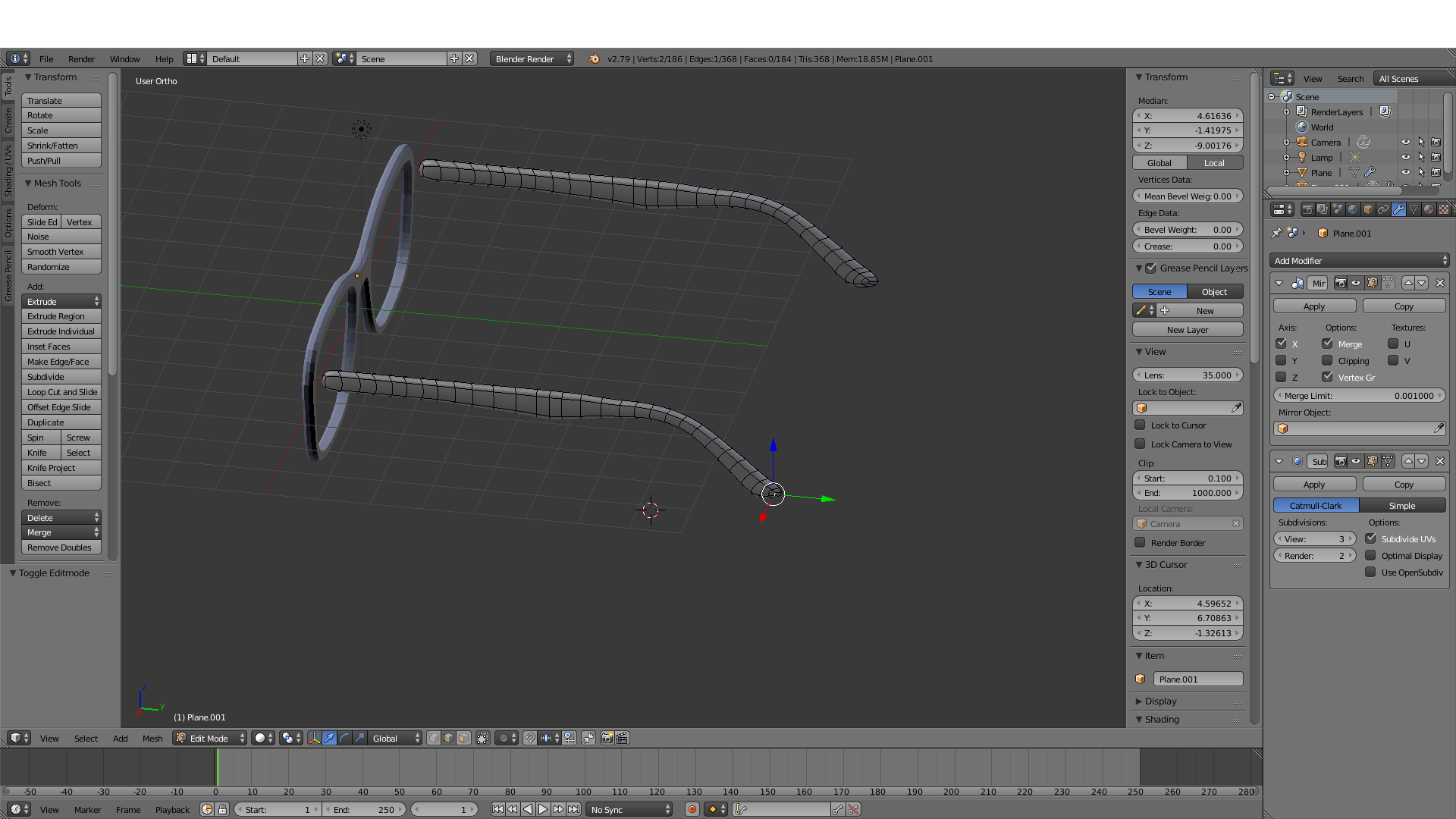Hide the Camera via its eye icon
Viewport: 1456px width, 819px height.
[x=1405, y=142]
